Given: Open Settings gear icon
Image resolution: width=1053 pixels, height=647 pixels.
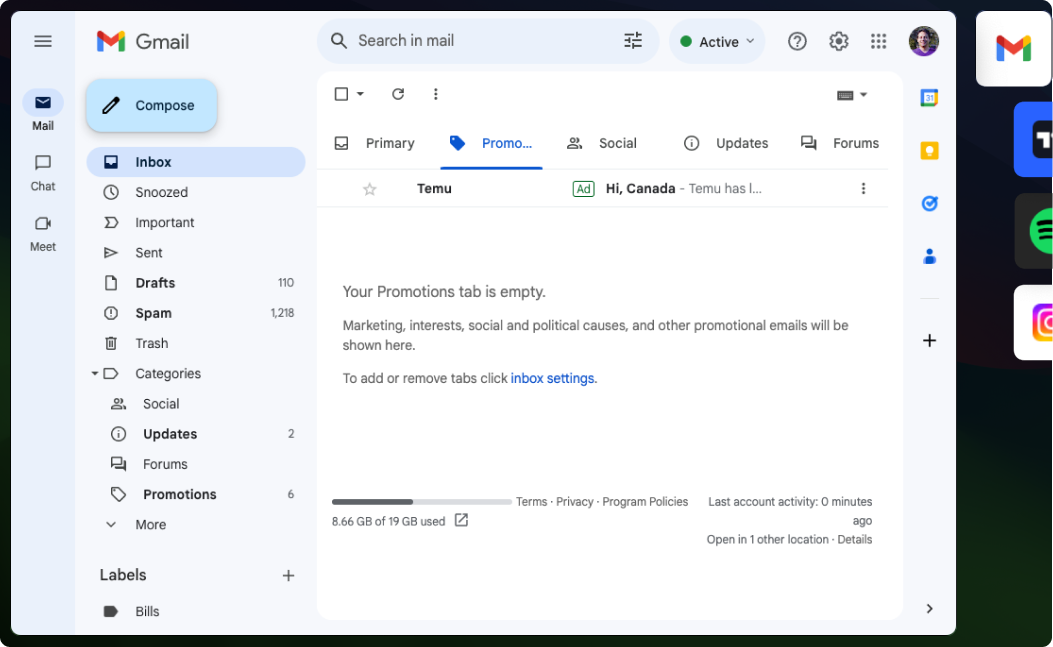Looking at the screenshot, I should (x=838, y=42).
